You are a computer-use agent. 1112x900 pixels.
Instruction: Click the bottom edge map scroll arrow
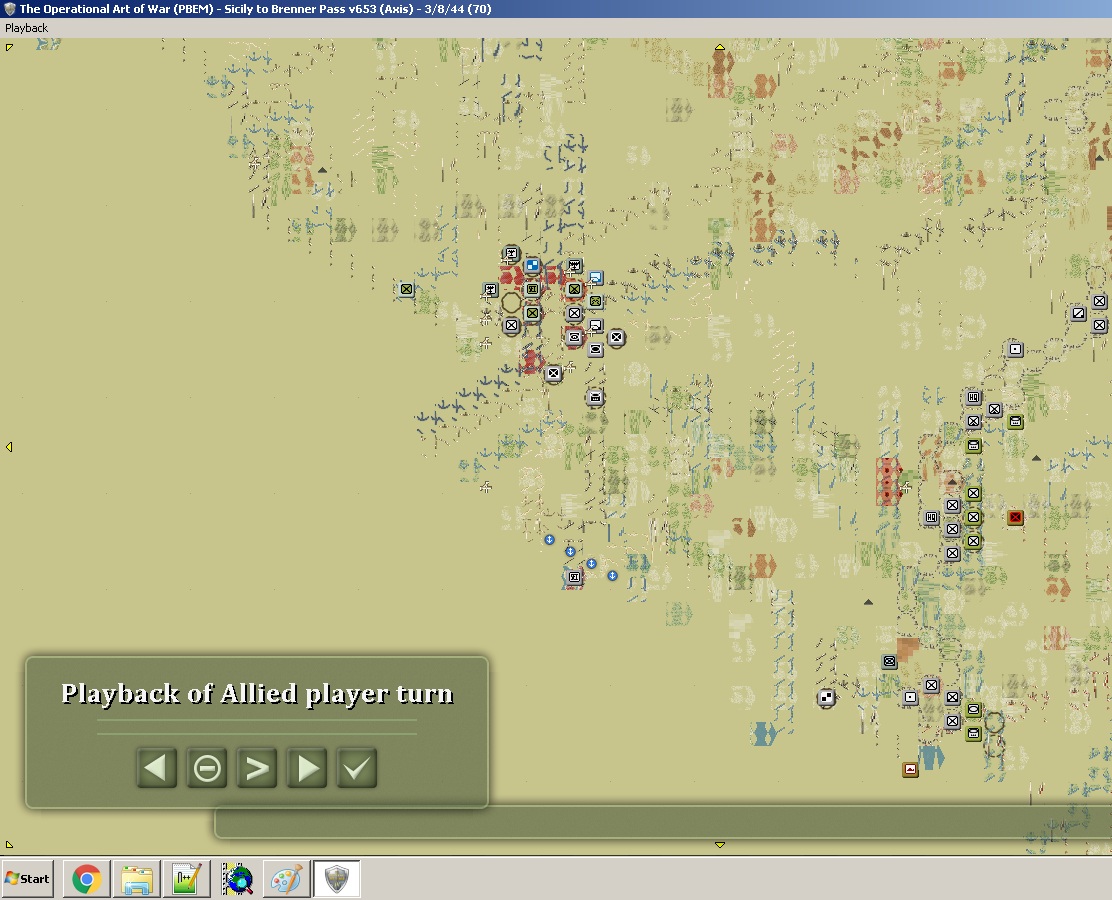click(x=720, y=845)
